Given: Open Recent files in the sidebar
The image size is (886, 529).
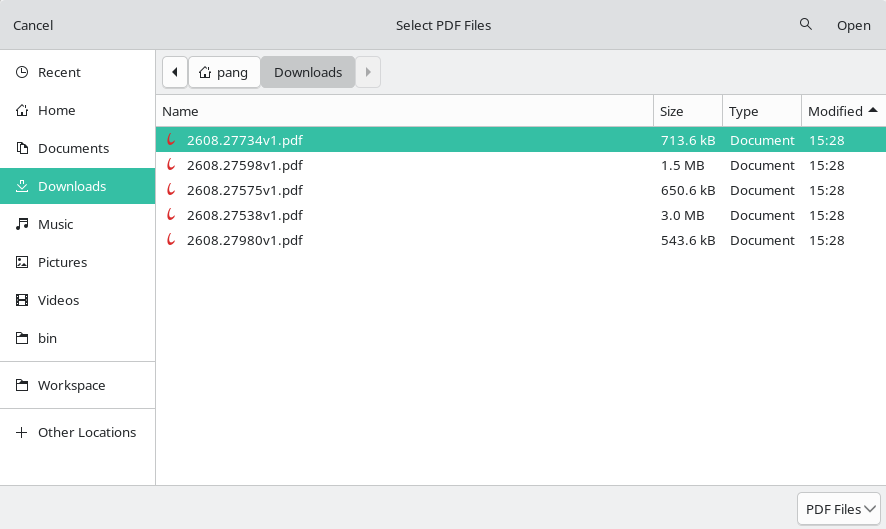Looking at the screenshot, I should (x=77, y=72).
